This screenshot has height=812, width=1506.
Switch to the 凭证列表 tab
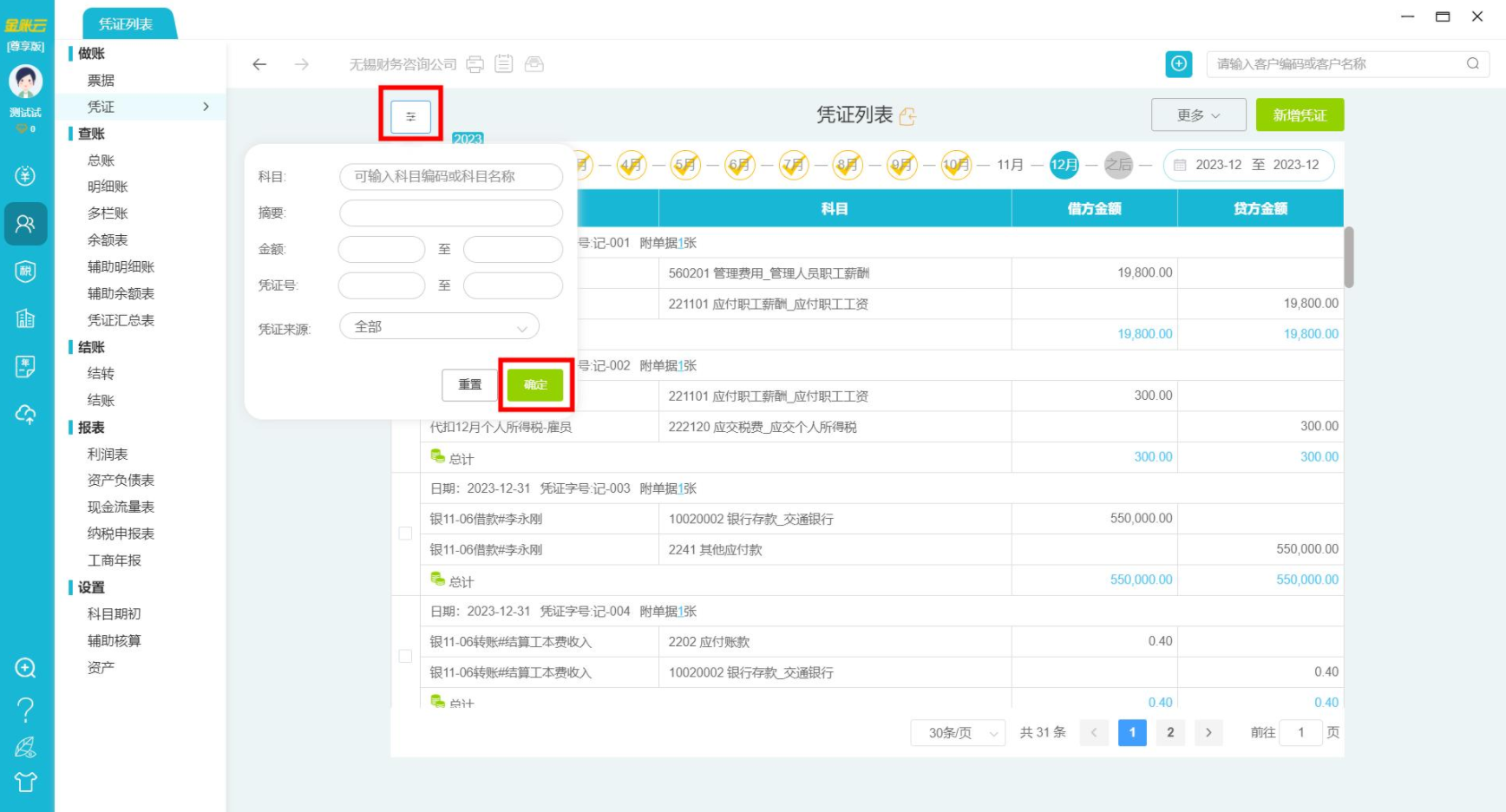pyautogui.click(x=128, y=24)
